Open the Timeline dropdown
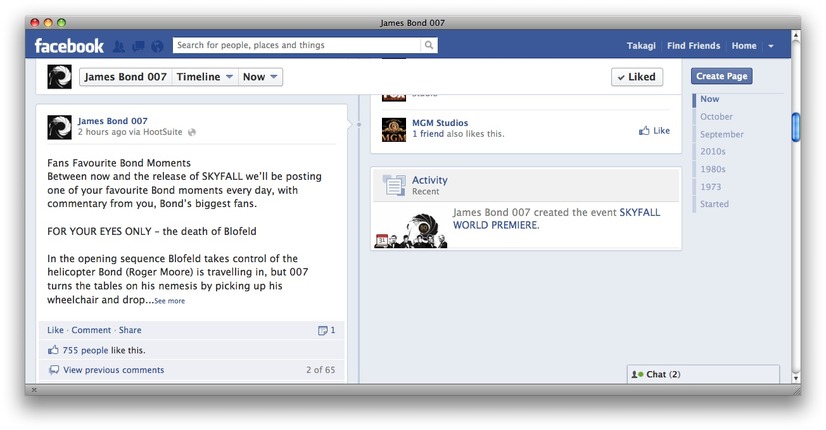The width and height of the screenshot is (826, 430). coord(205,77)
